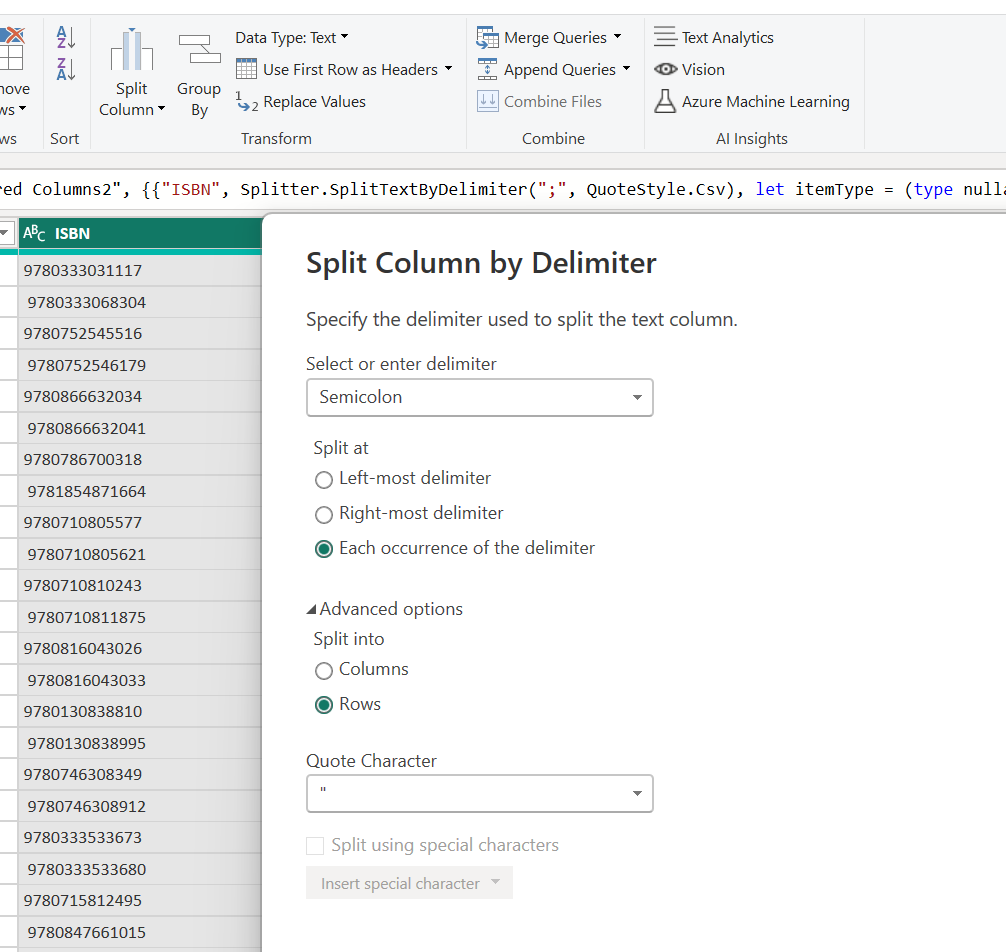Click the Text Analytics label
Screen dimensions: 1006x952
[728, 38]
